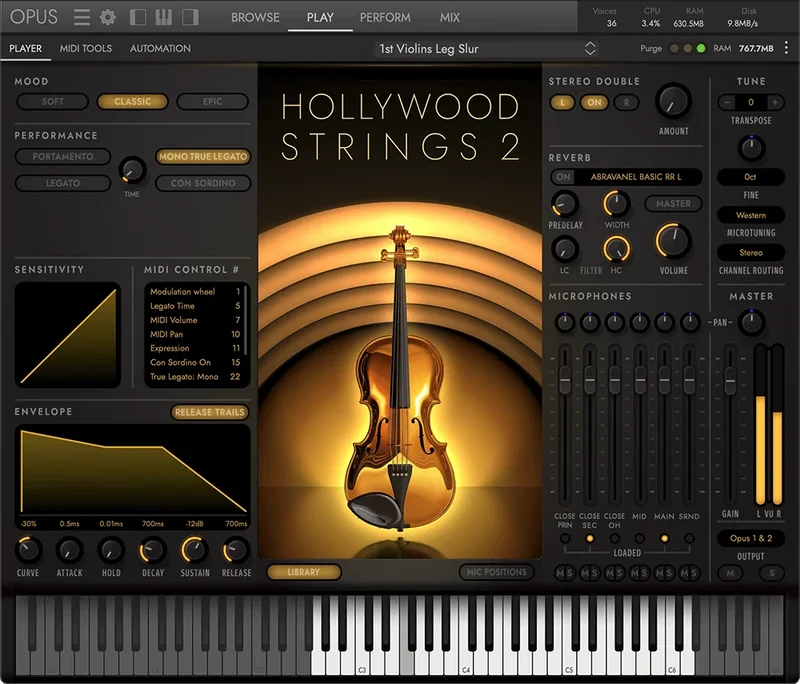Click the envelope Hold knob
Screen dimensions: 800x684
click(111, 550)
